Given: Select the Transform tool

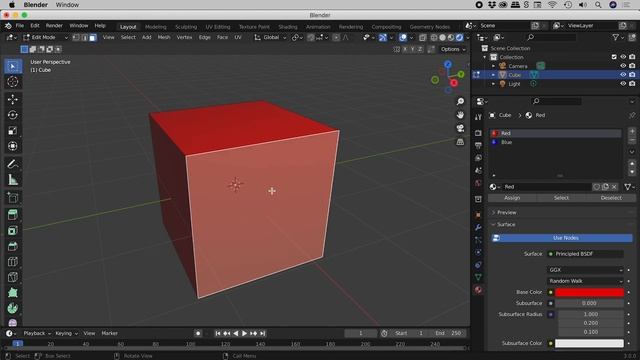Looking at the screenshot, I should tap(13, 146).
